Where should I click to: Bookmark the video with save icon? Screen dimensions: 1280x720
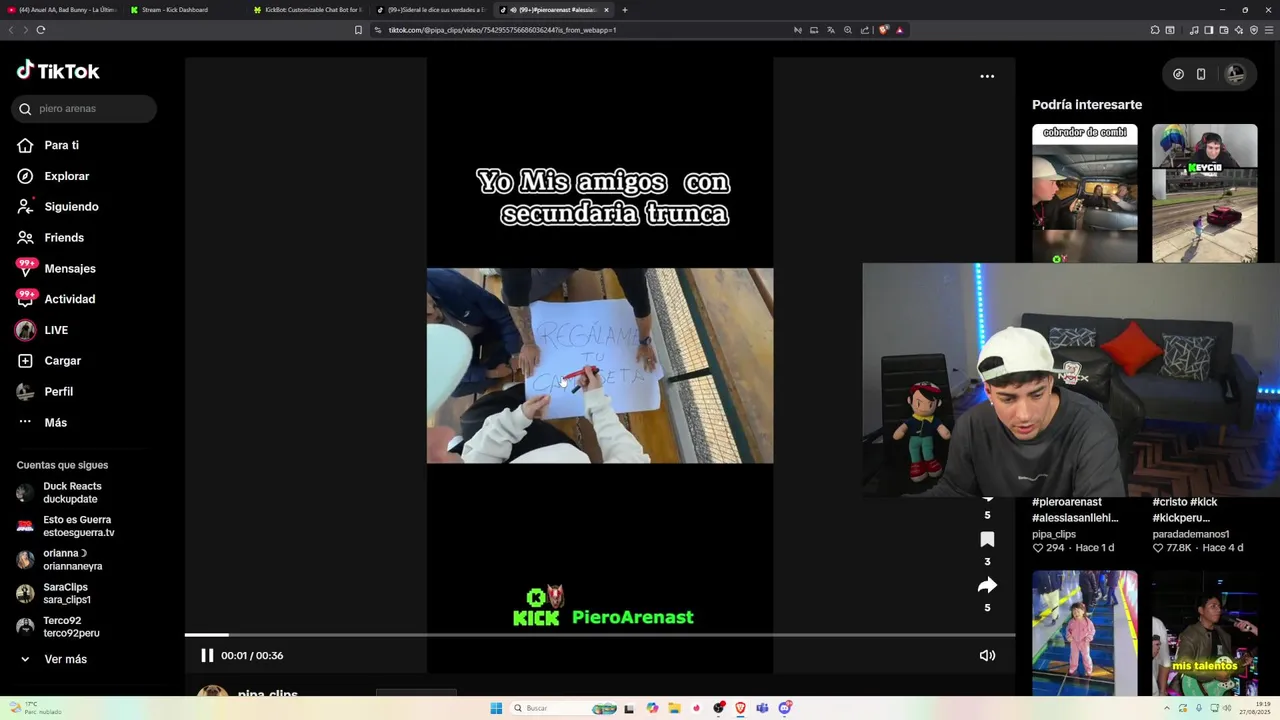click(987, 540)
